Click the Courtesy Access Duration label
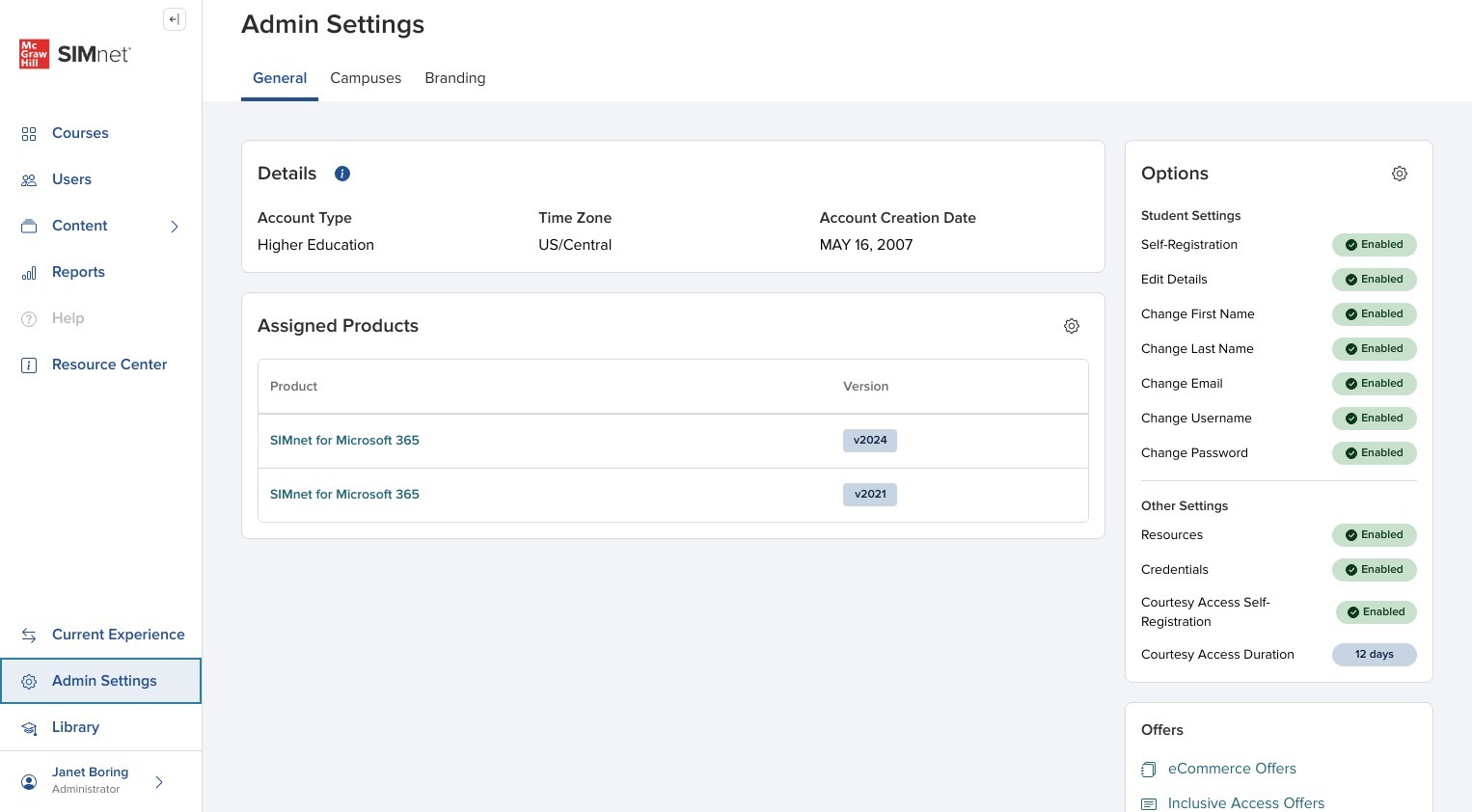 [x=1217, y=655]
